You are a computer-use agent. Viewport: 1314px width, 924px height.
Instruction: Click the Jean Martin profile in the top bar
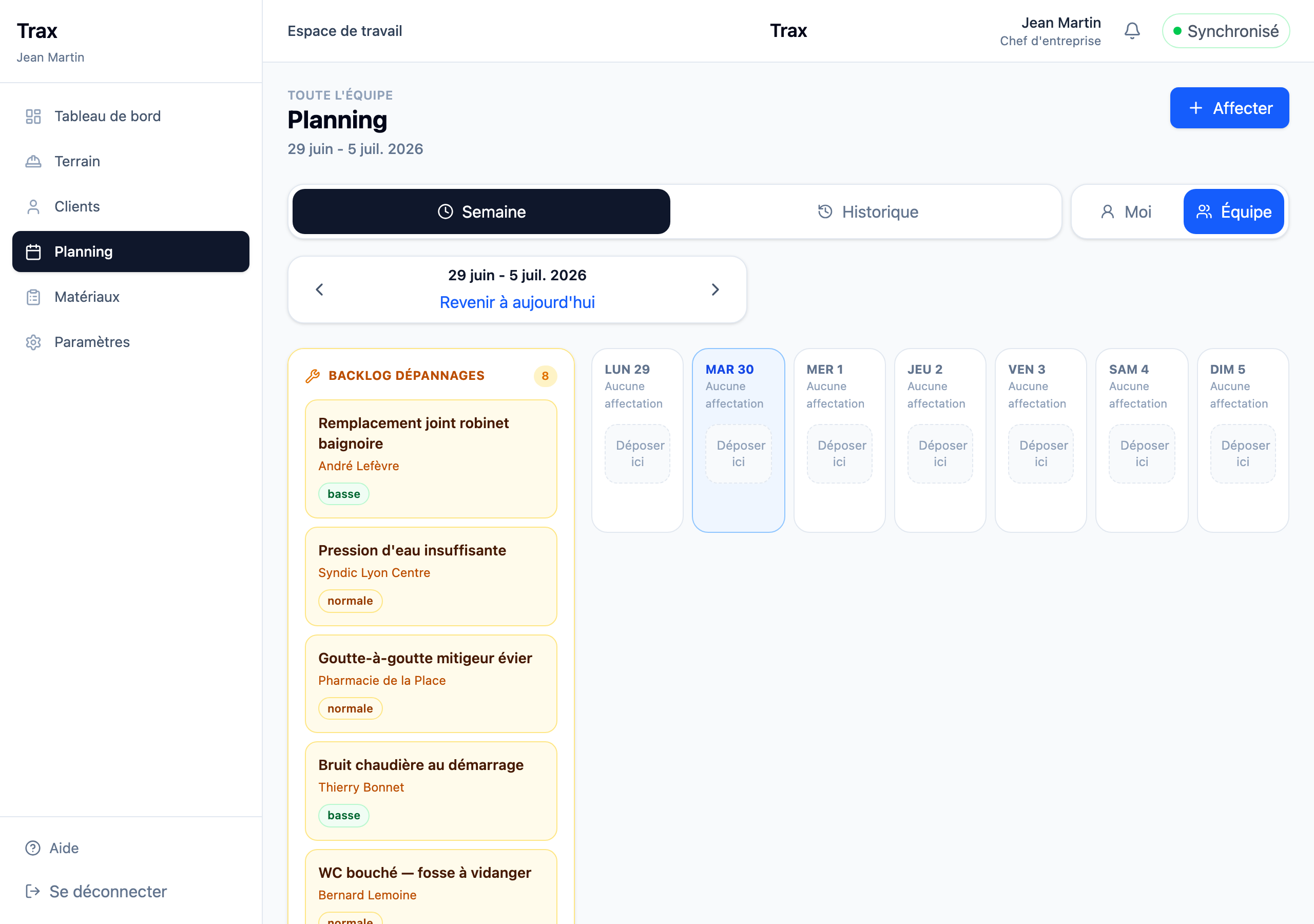tap(1050, 31)
